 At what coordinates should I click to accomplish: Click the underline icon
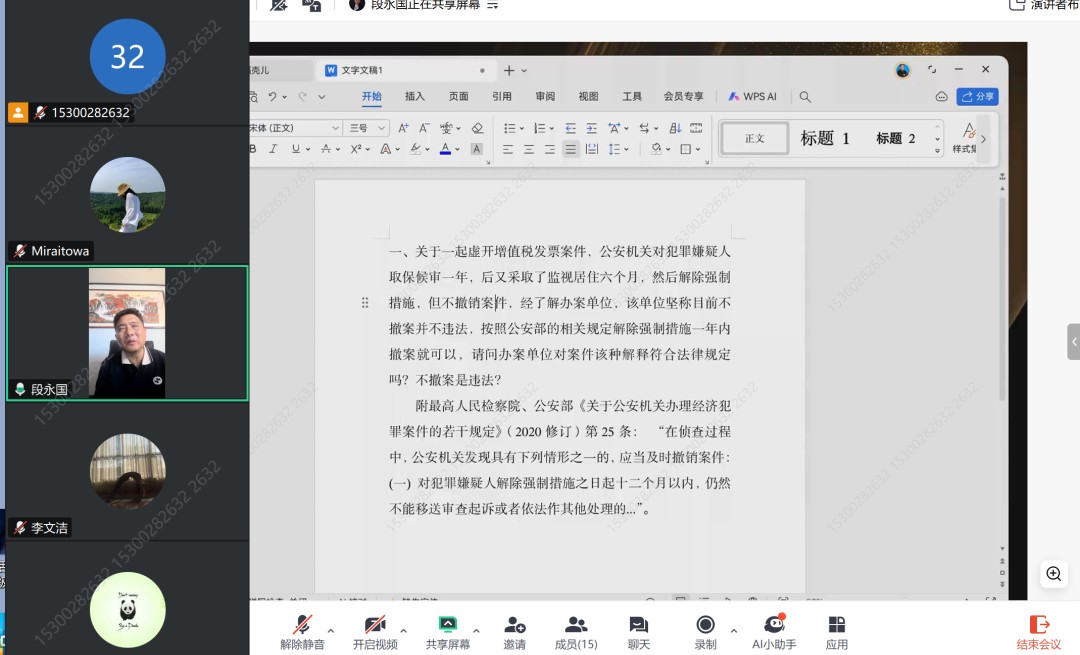point(294,148)
